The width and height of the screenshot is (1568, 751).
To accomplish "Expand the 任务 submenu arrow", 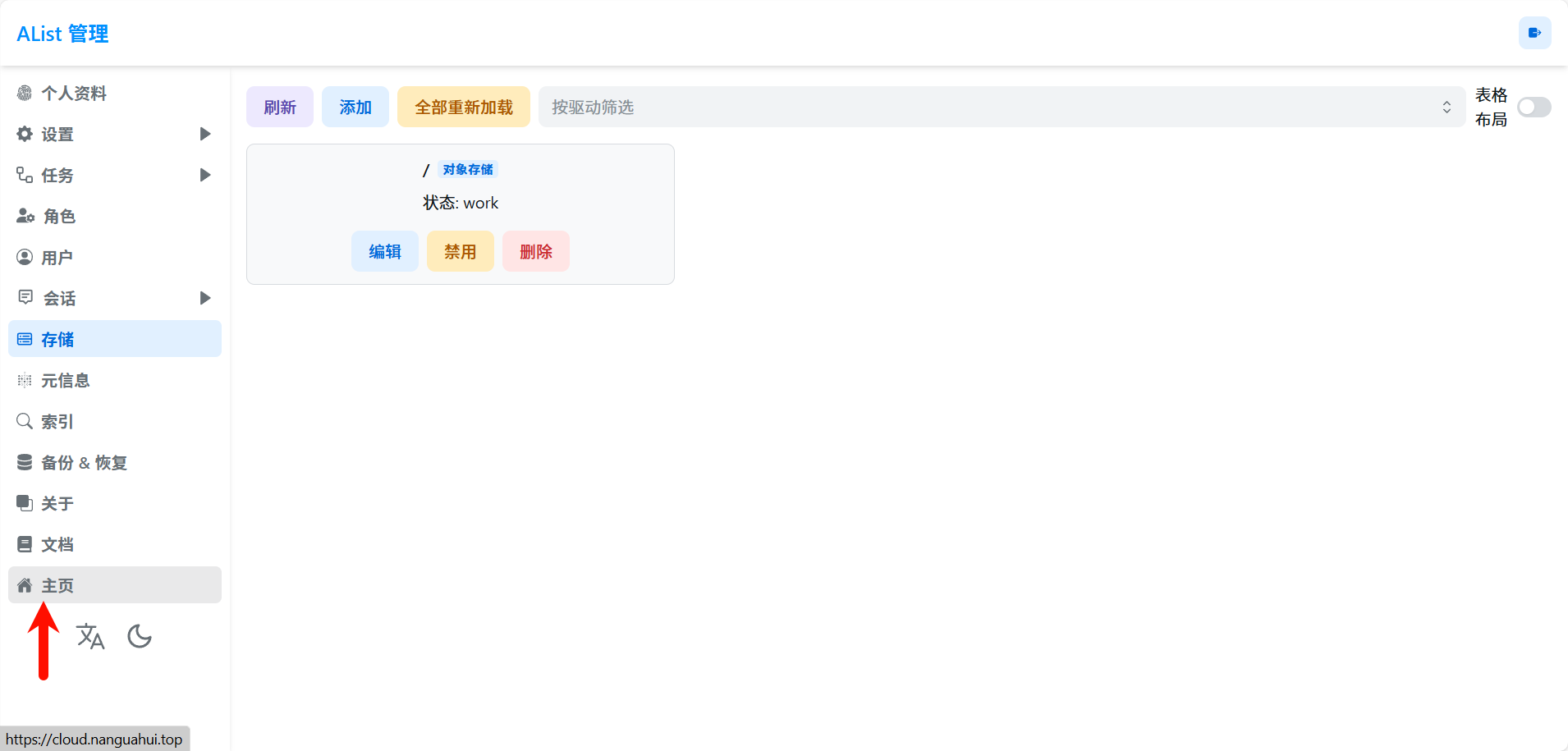I will coord(205,175).
